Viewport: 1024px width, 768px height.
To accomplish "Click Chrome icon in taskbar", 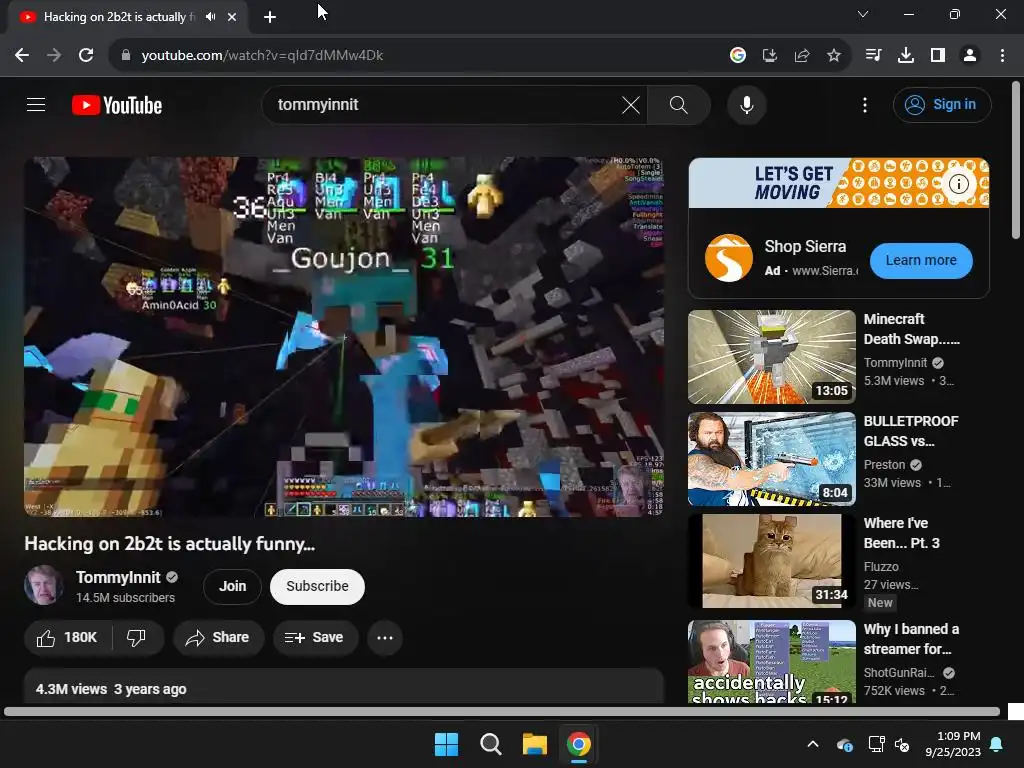I will coord(579,744).
